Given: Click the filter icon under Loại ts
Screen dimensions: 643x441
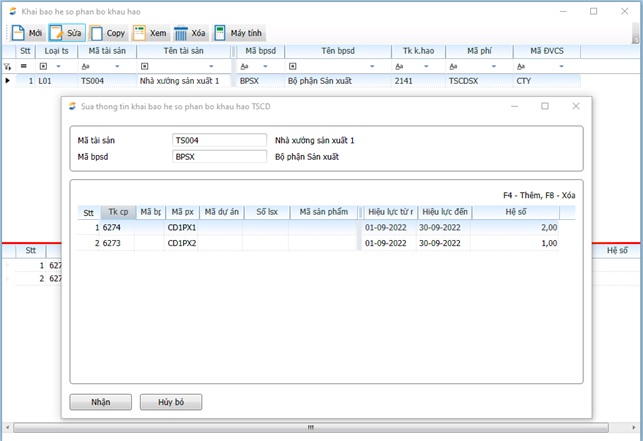Looking at the screenshot, I should click(43, 65).
